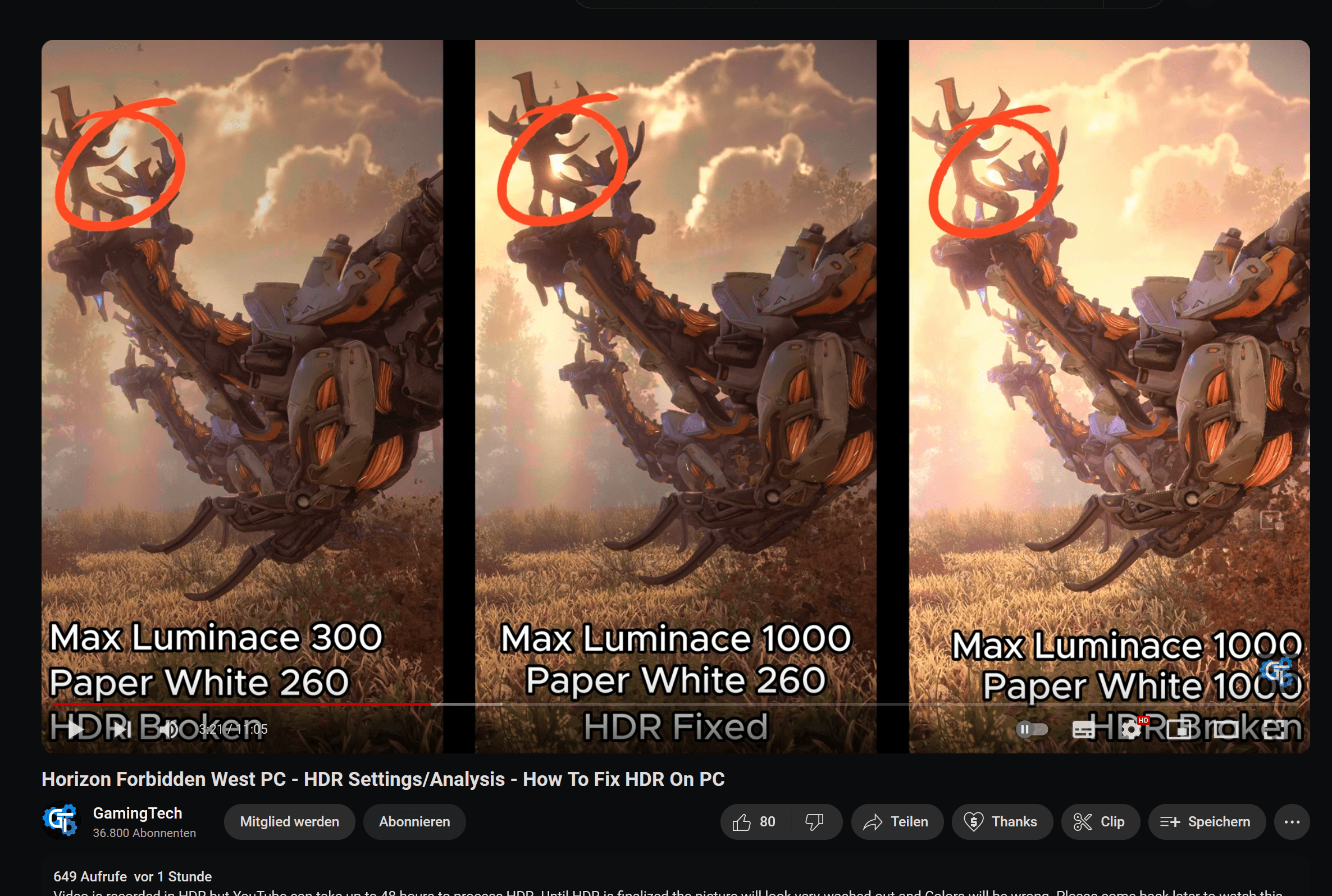Open the GamingTech channel avatar
This screenshot has height=896, width=1332.
[61, 821]
